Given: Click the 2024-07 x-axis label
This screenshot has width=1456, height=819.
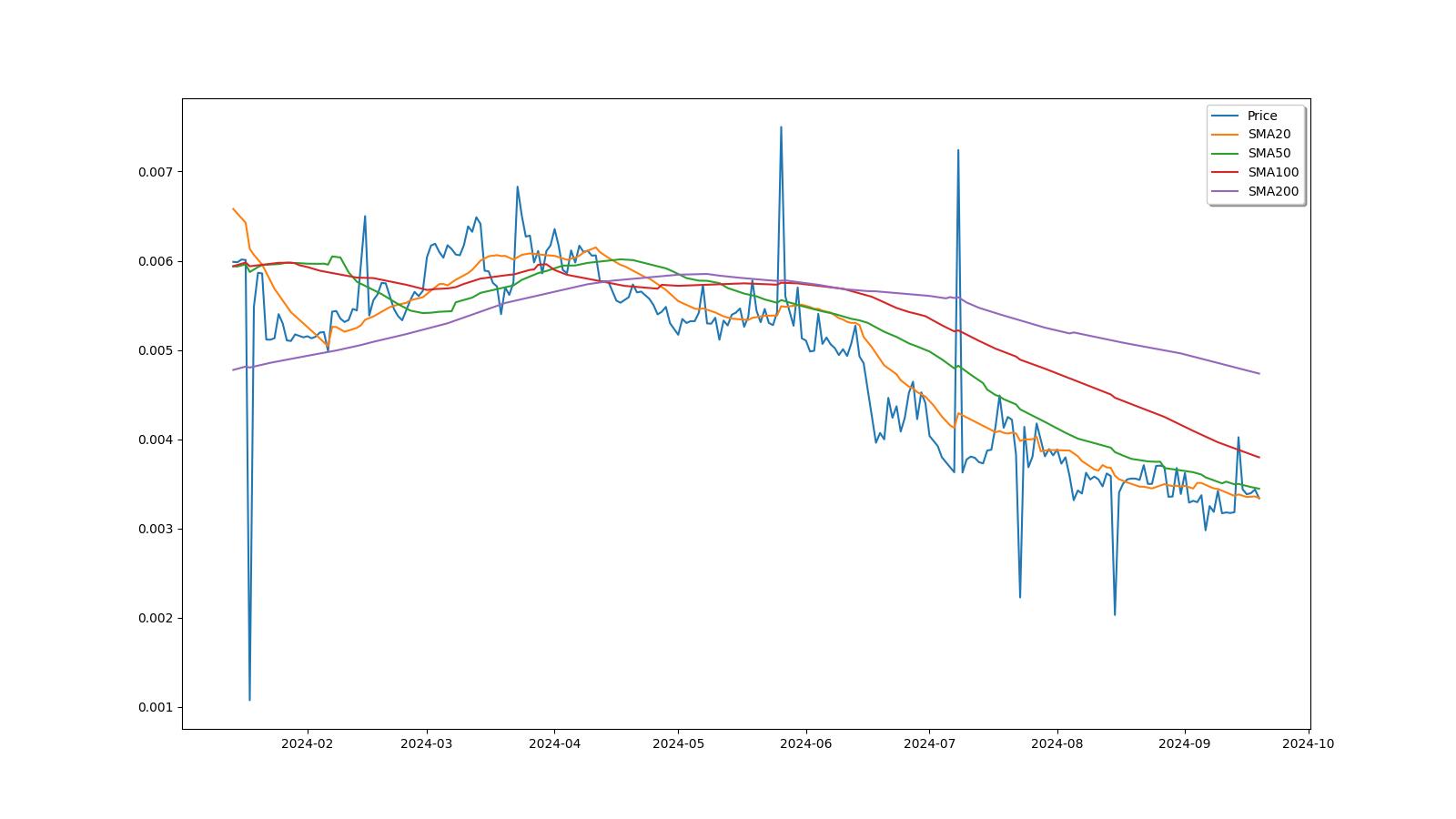Looking at the screenshot, I should point(929,743).
